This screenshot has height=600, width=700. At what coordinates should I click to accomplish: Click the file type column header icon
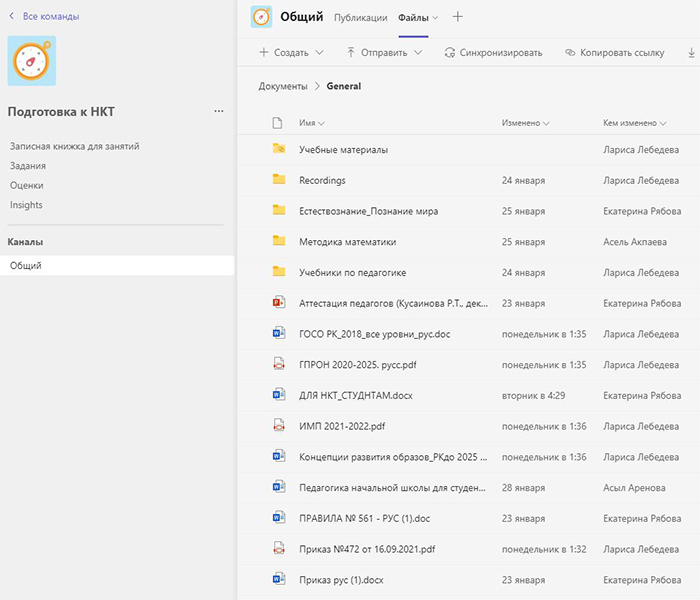(x=279, y=123)
